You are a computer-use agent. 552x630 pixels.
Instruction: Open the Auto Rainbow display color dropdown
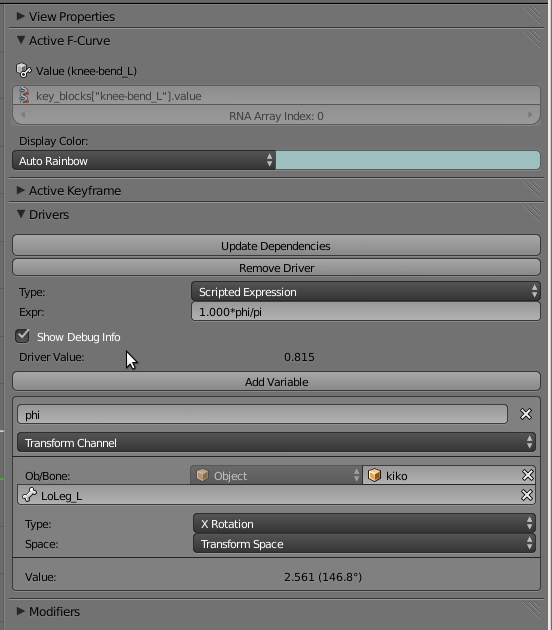pos(144,160)
